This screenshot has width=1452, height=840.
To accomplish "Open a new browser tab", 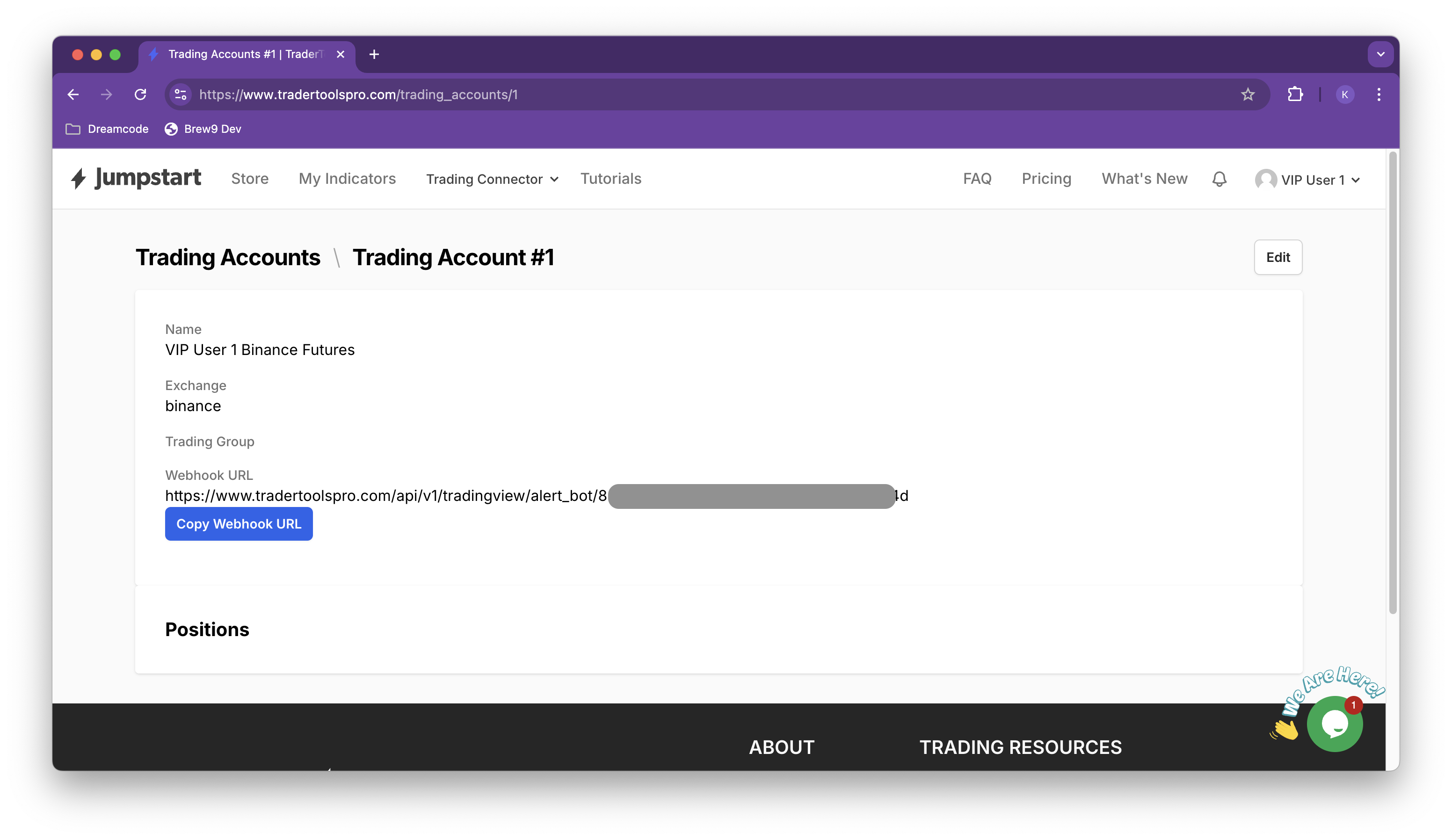I will [374, 54].
